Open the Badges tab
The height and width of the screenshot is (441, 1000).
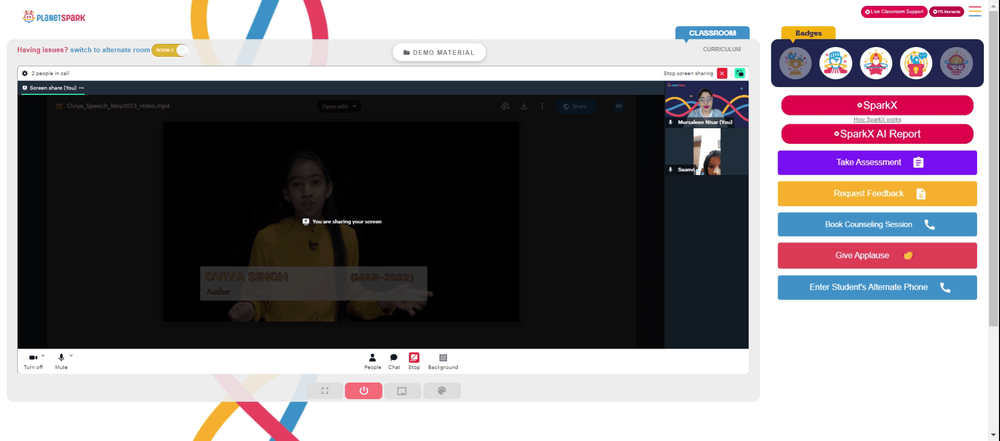808,33
